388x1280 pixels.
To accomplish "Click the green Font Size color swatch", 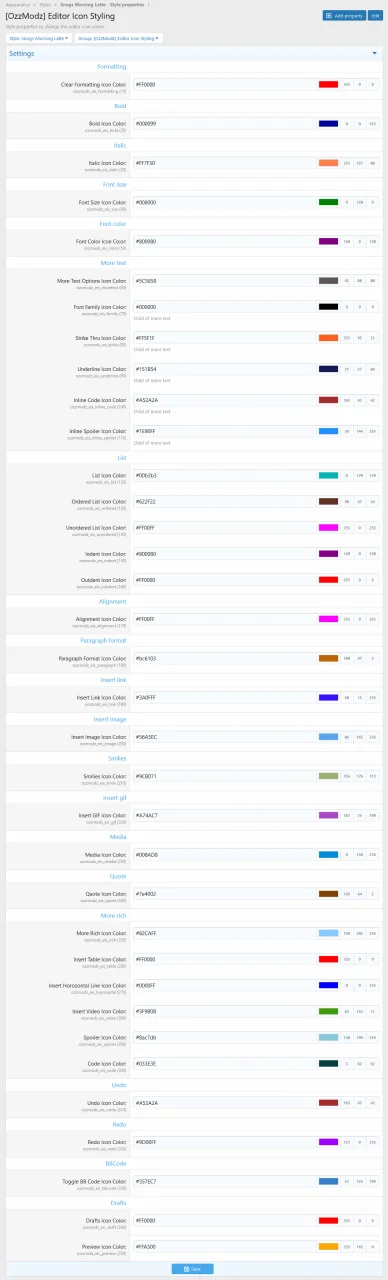I will coord(328,202).
